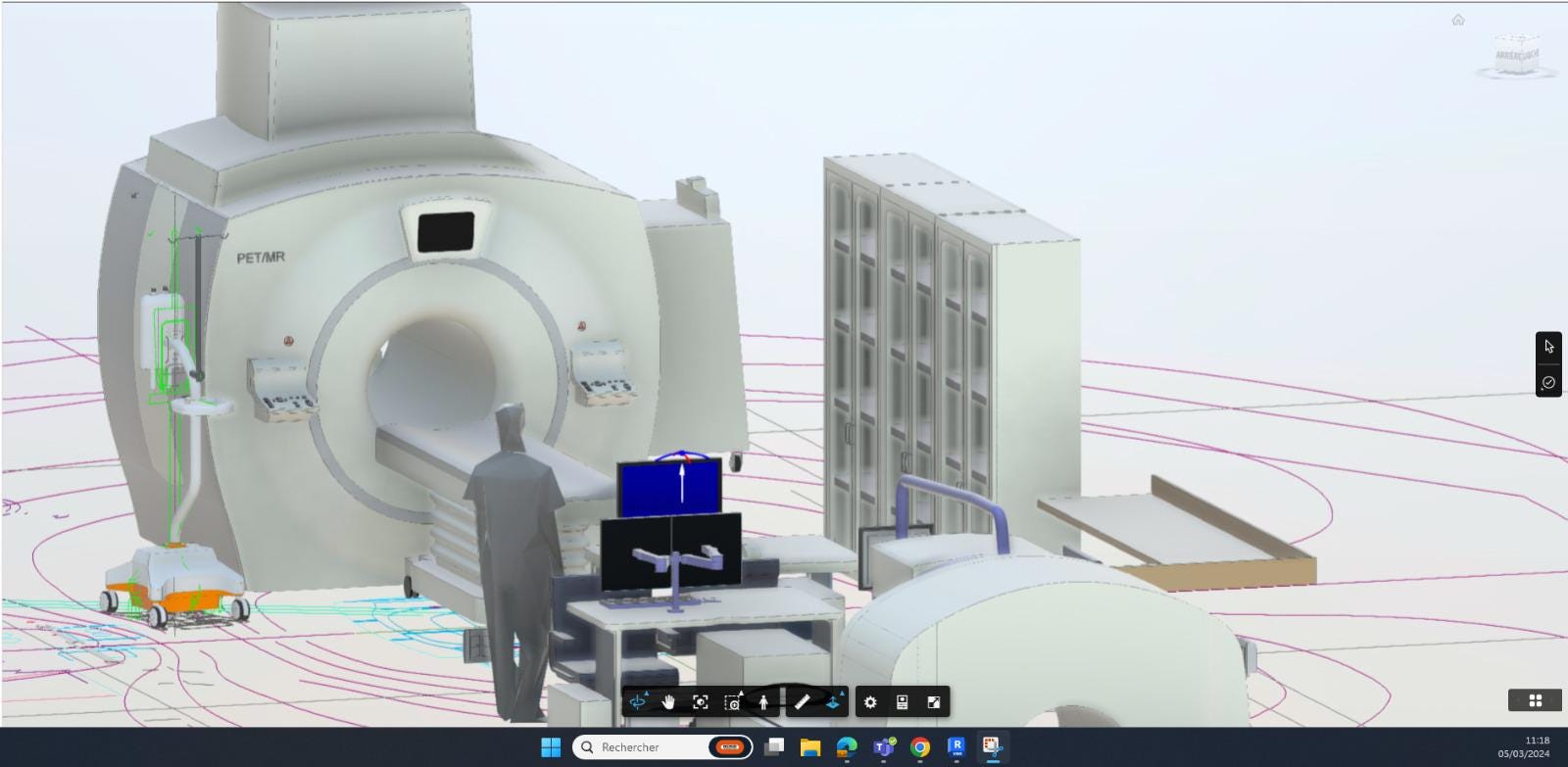This screenshot has width=1568, height=767.
Task: Open the Properties panel icon
Action: (902, 701)
